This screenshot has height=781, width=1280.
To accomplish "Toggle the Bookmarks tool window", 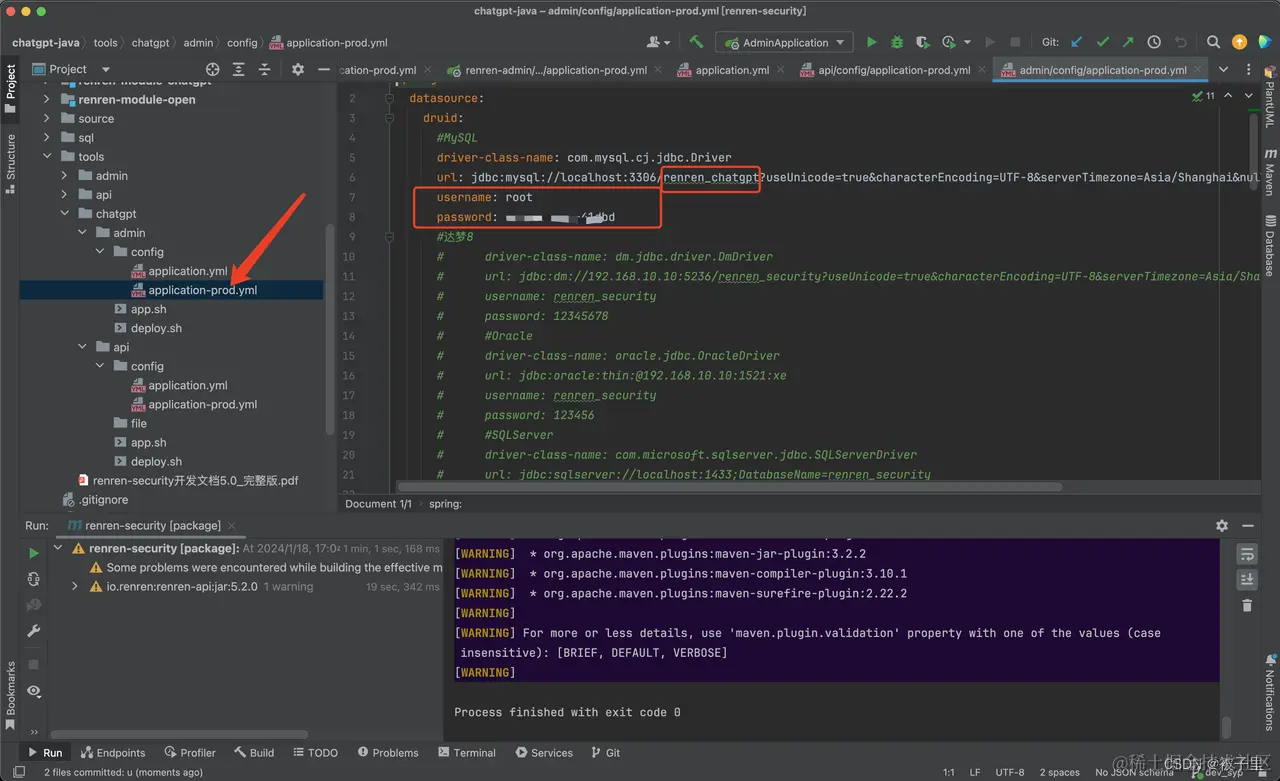I will pos(10,694).
